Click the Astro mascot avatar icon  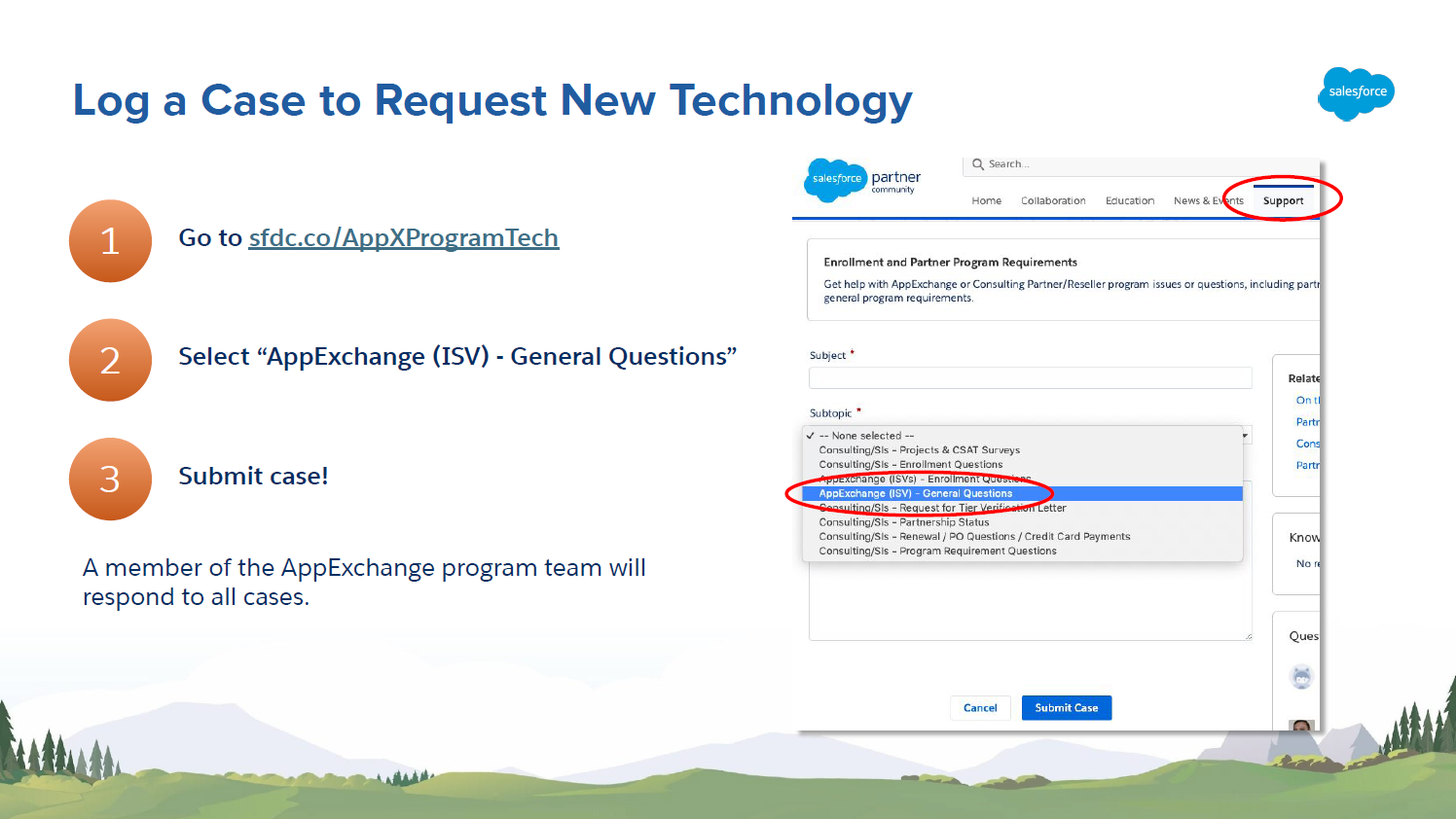point(1301,677)
